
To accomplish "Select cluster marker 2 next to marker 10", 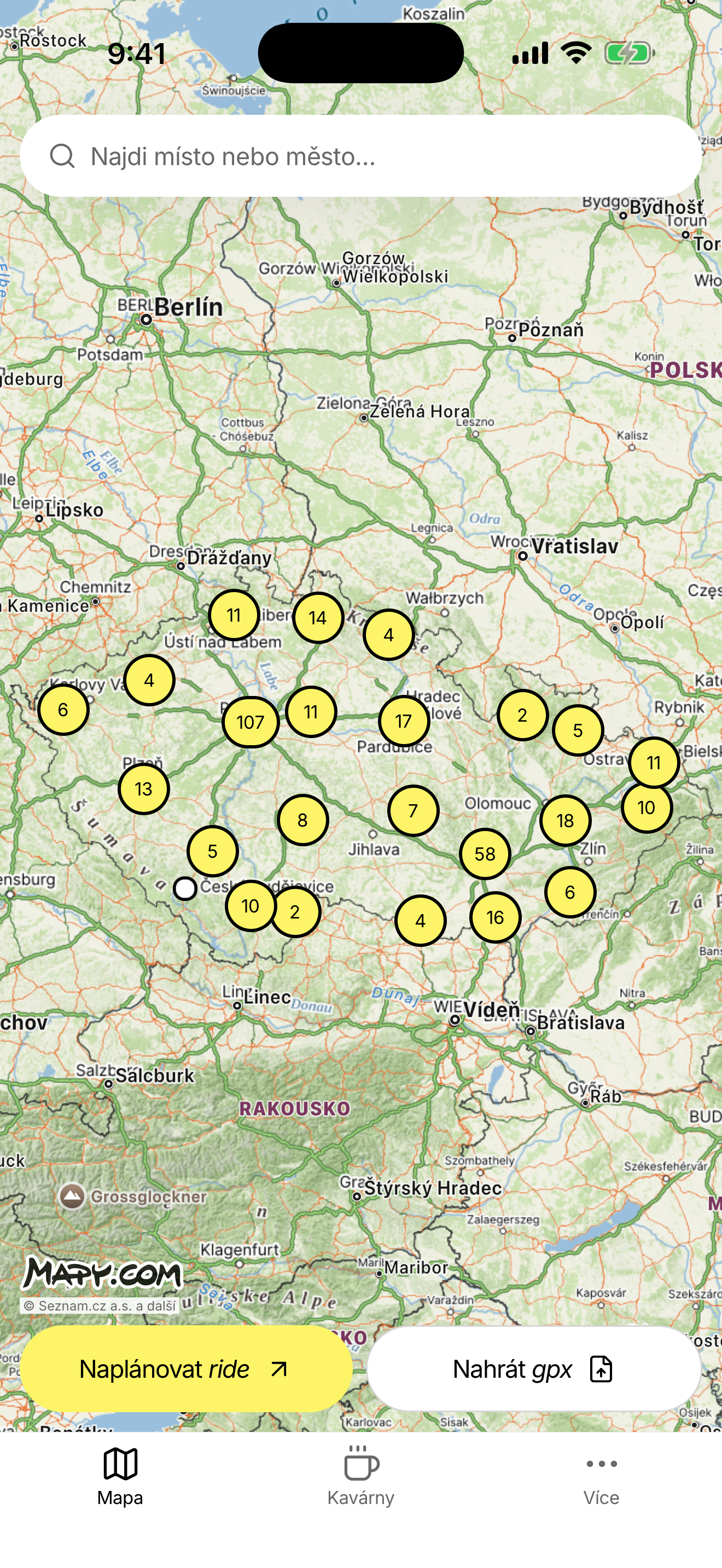I will (x=295, y=911).
